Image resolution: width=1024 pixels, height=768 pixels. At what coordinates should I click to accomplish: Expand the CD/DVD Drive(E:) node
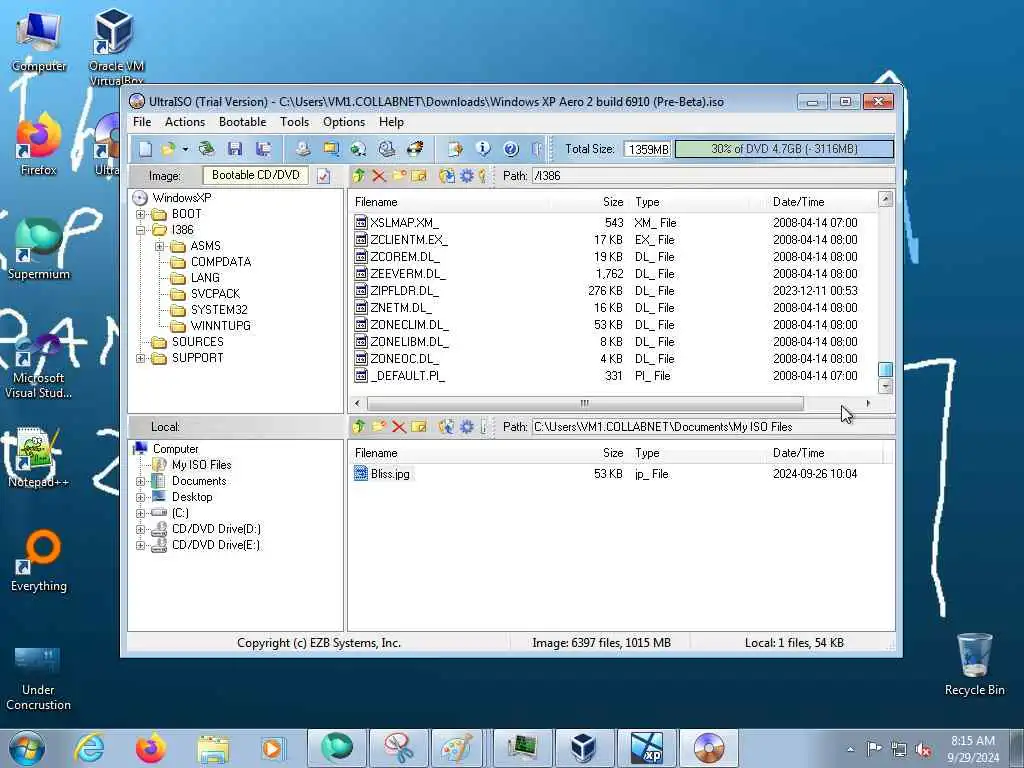140,545
